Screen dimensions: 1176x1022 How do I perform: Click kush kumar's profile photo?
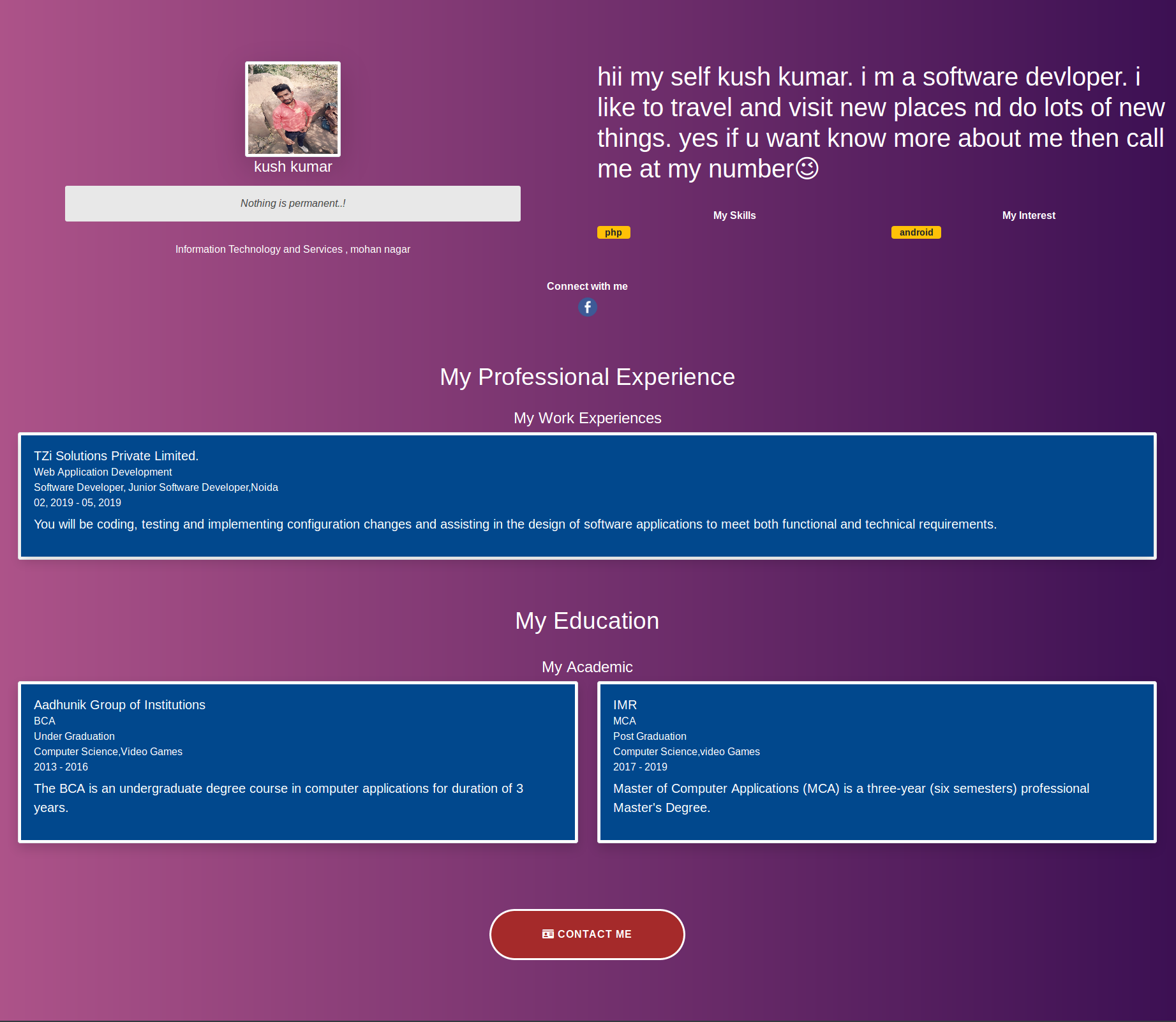click(292, 109)
